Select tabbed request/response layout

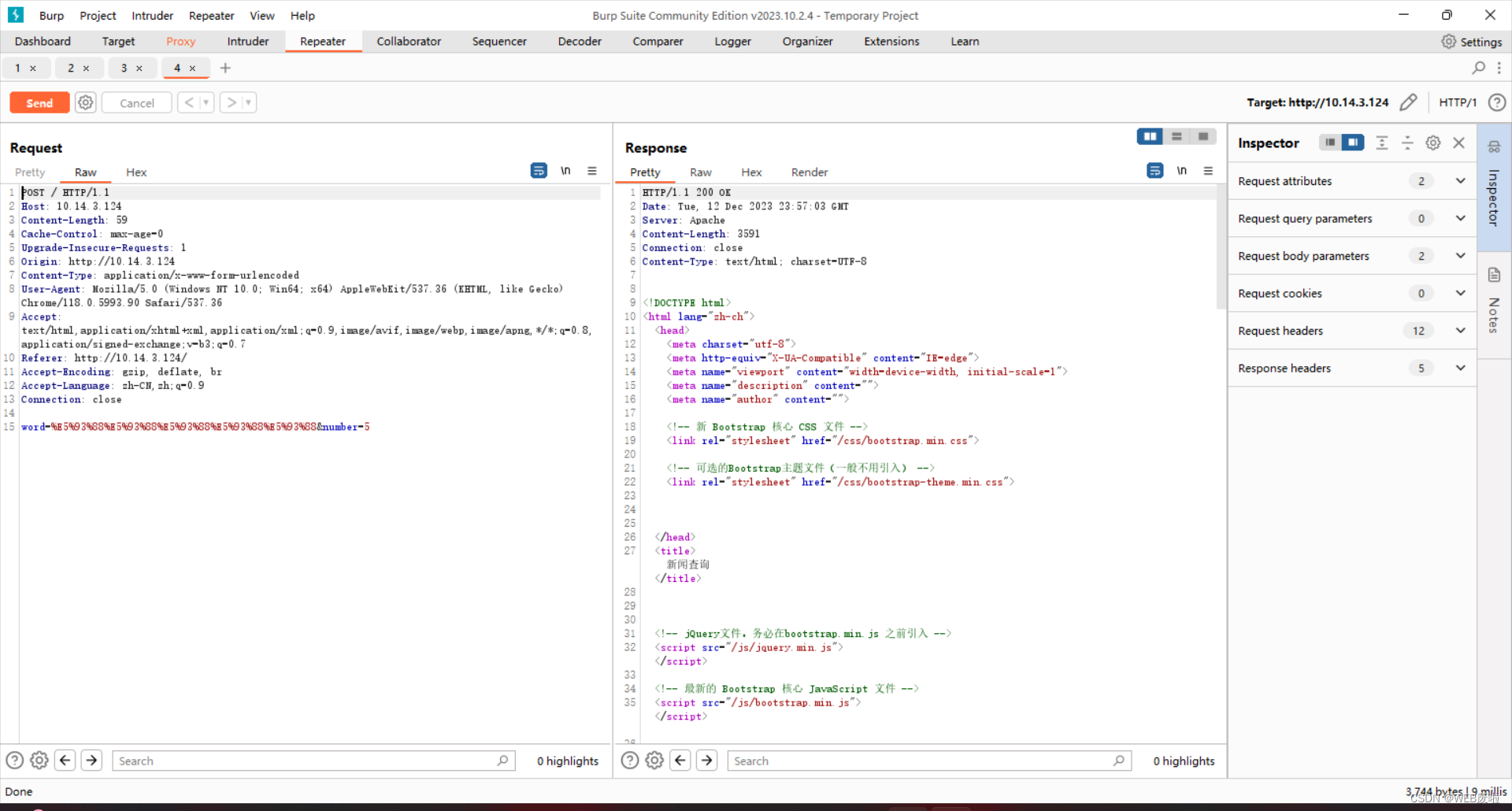click(1203, 137)
